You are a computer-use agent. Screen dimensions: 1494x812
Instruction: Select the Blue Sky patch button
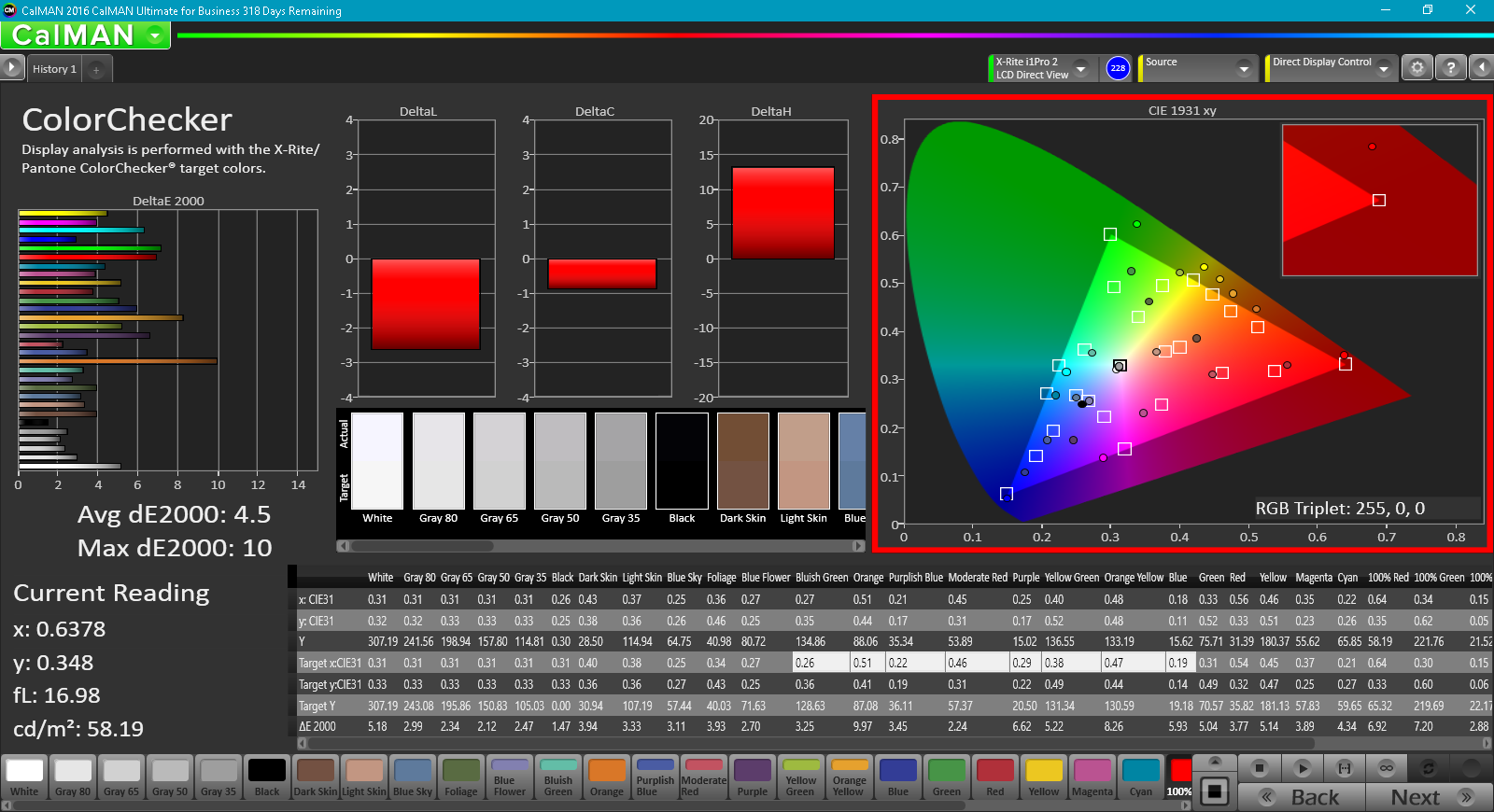tap(413, 777)
